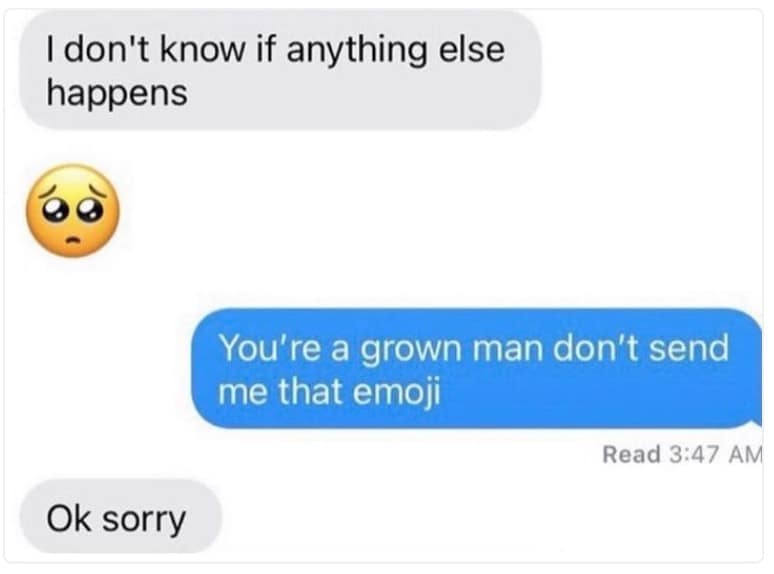The height and width of the screenshot is (574, 774).
Task: Click the "3:47 AM" timestamp
Action: [717, 454]
